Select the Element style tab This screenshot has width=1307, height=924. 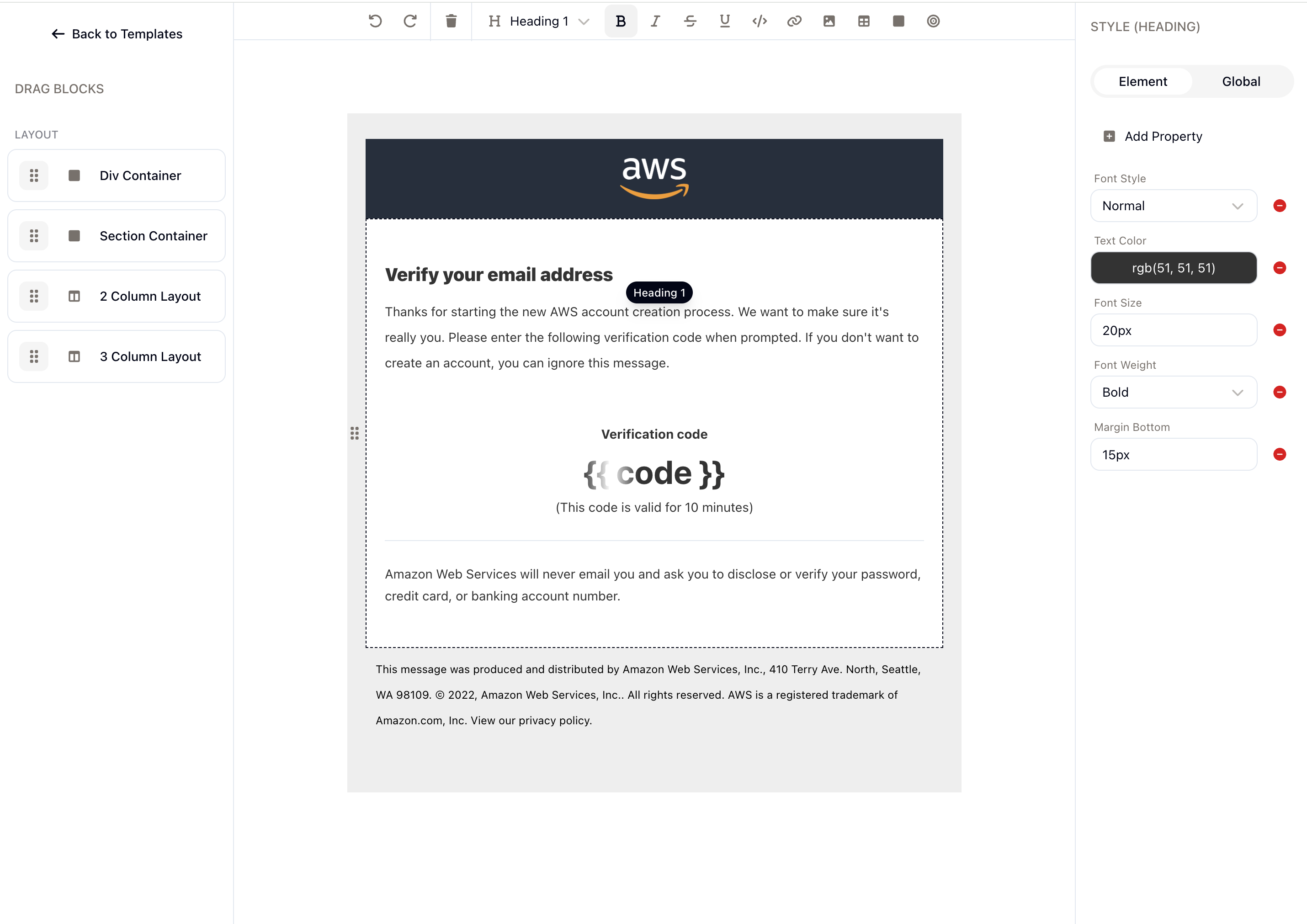pyautogui.click(x=1142, y=81)
